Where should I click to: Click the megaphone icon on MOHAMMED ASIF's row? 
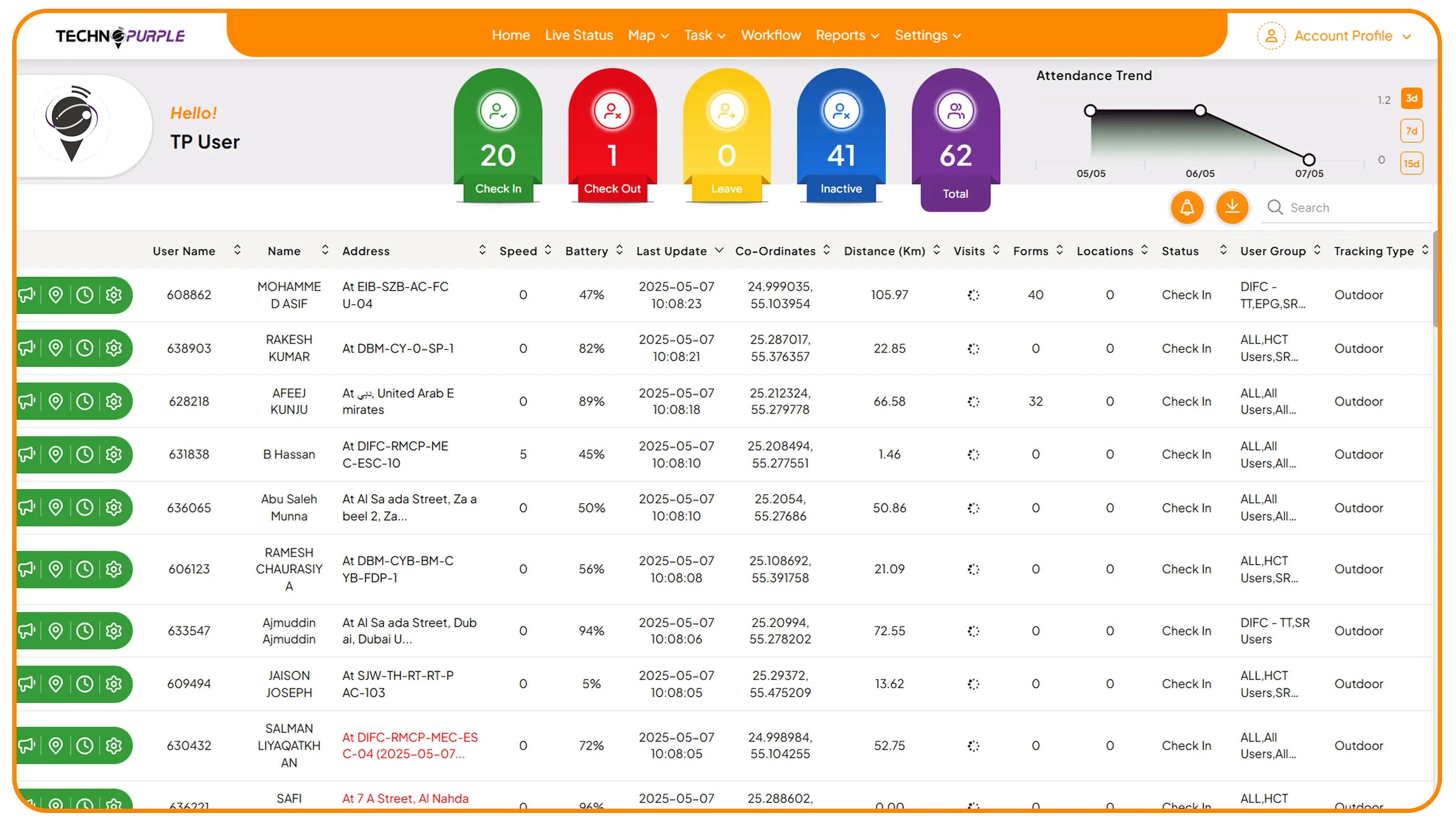coord(26,295)
